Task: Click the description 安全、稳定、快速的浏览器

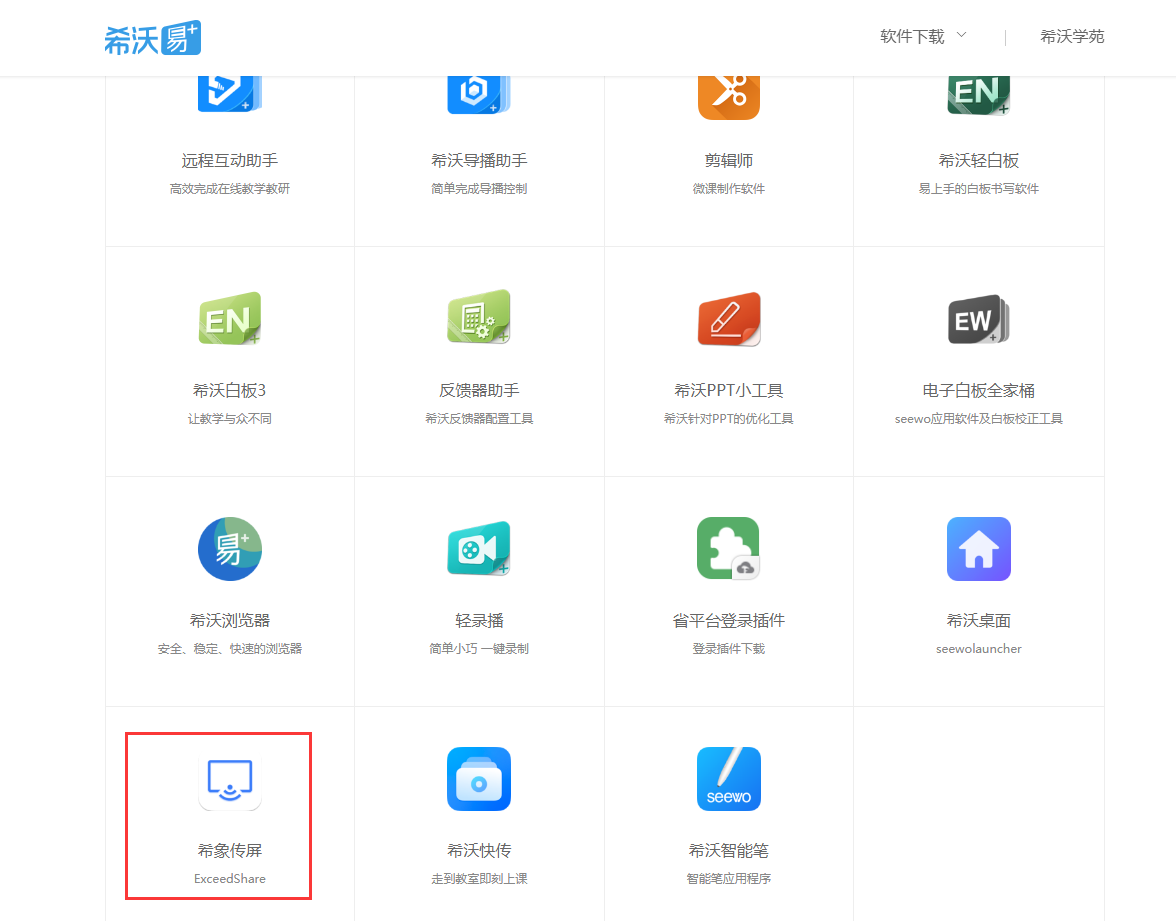Action: click(x=230, y=650)
